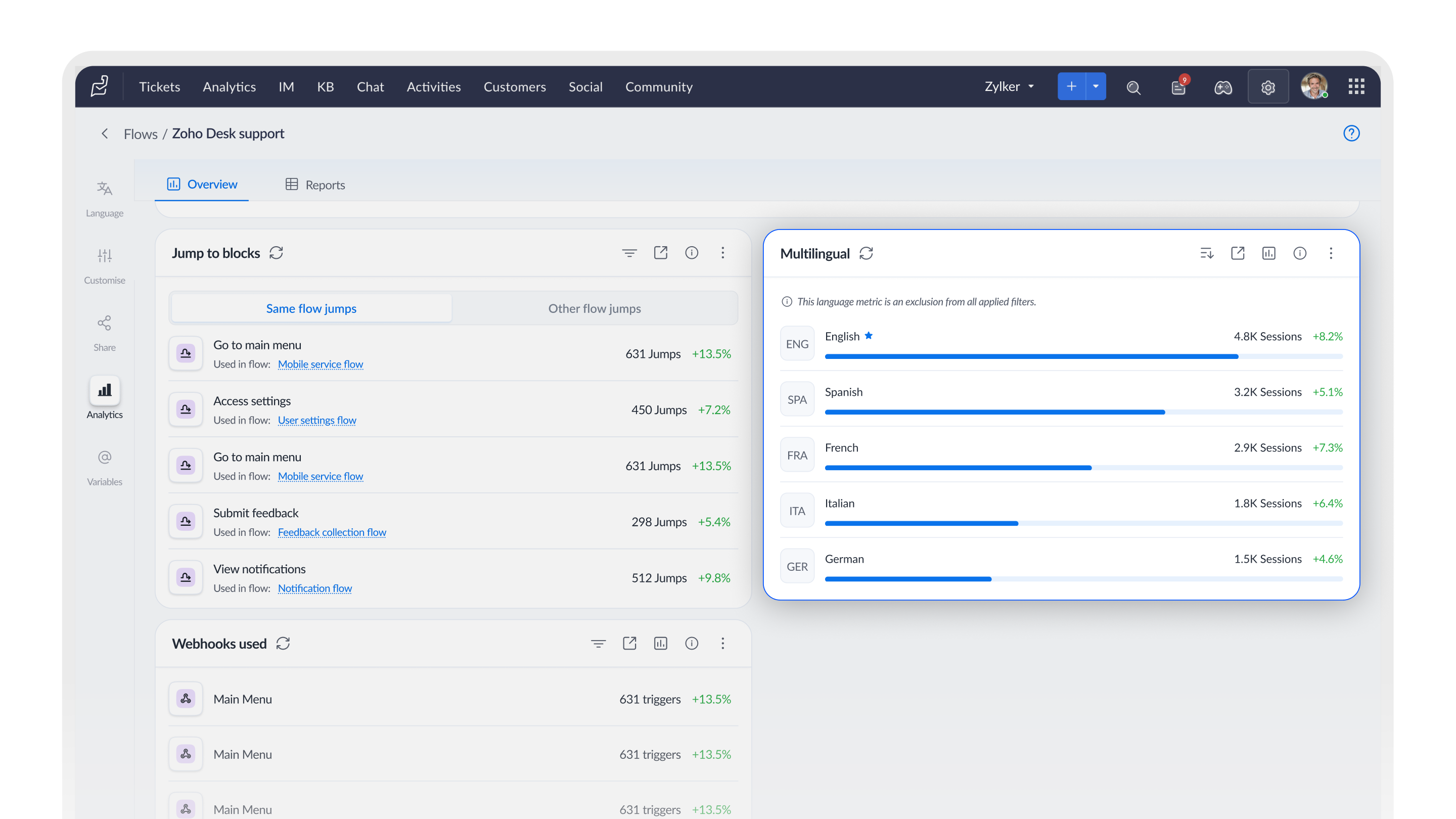
Task: Open the user profile avatar
Action: pyautogui.click(x=1313, y=86)
